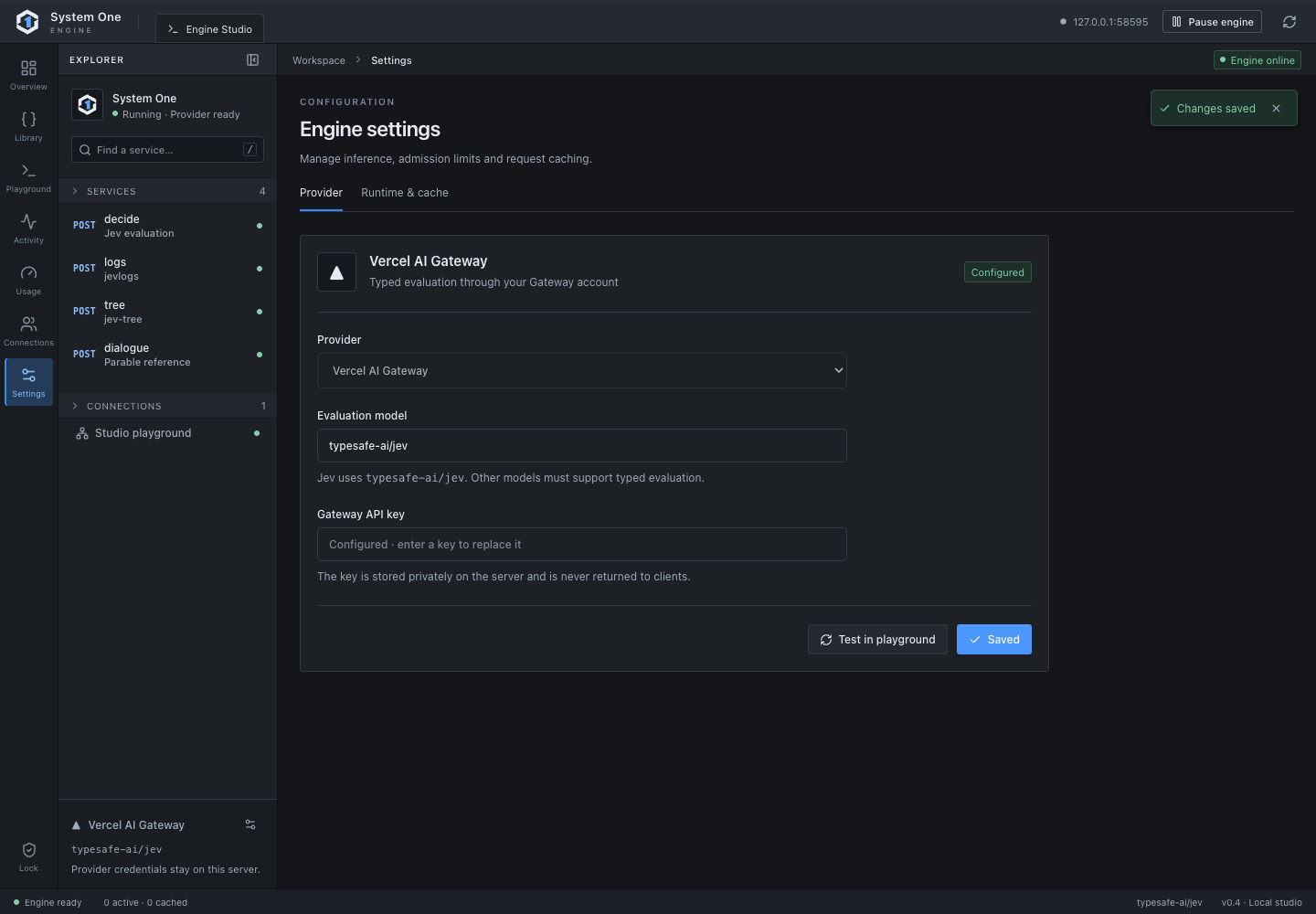
Task: Open the Provider dropdown
Action: 582,371
